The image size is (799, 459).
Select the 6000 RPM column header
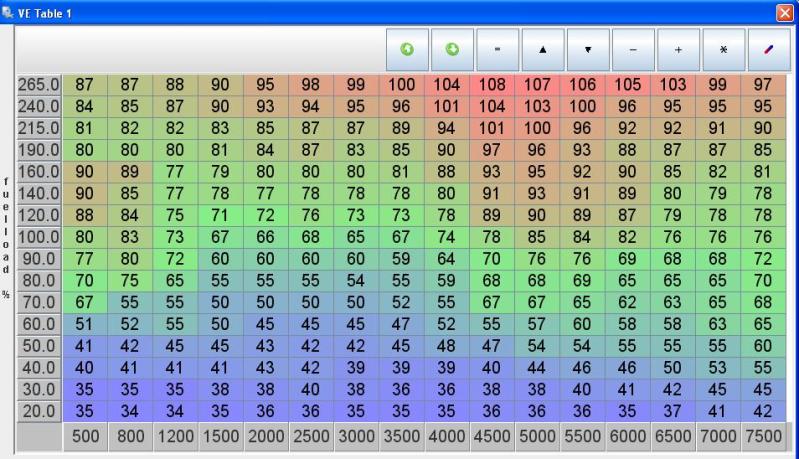[x=628, y=437]
